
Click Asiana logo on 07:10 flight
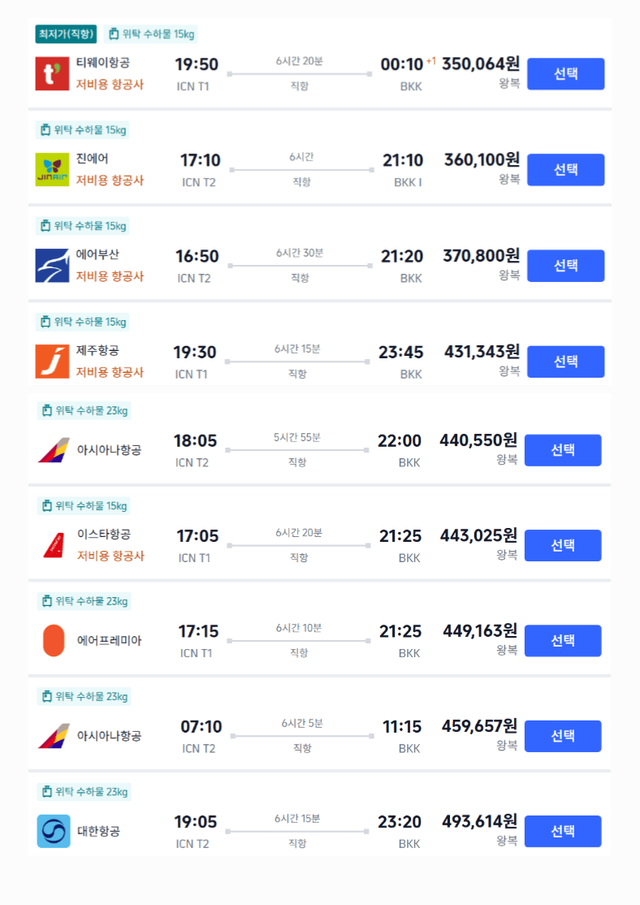click(54, 736)
